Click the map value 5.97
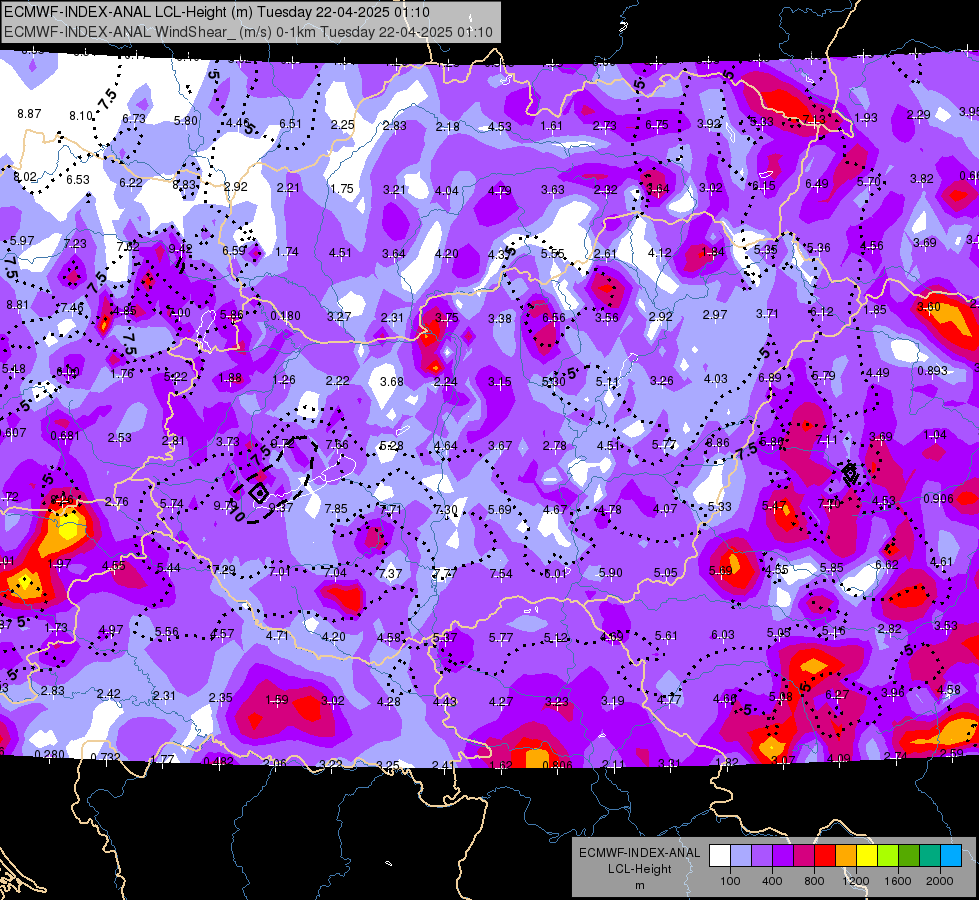Viewport: 979px width, 900px height. (x=22, y=240)
